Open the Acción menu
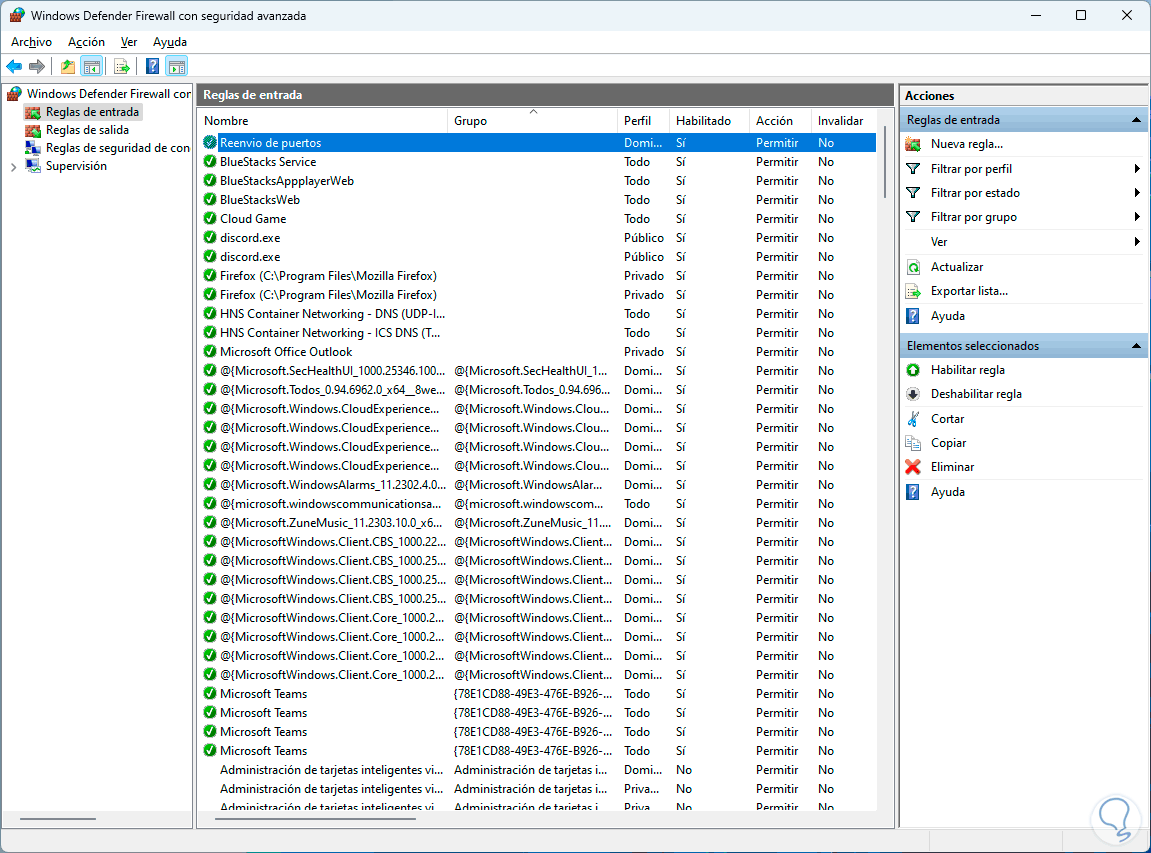The image size is (1151, 853). coord(86,42)
